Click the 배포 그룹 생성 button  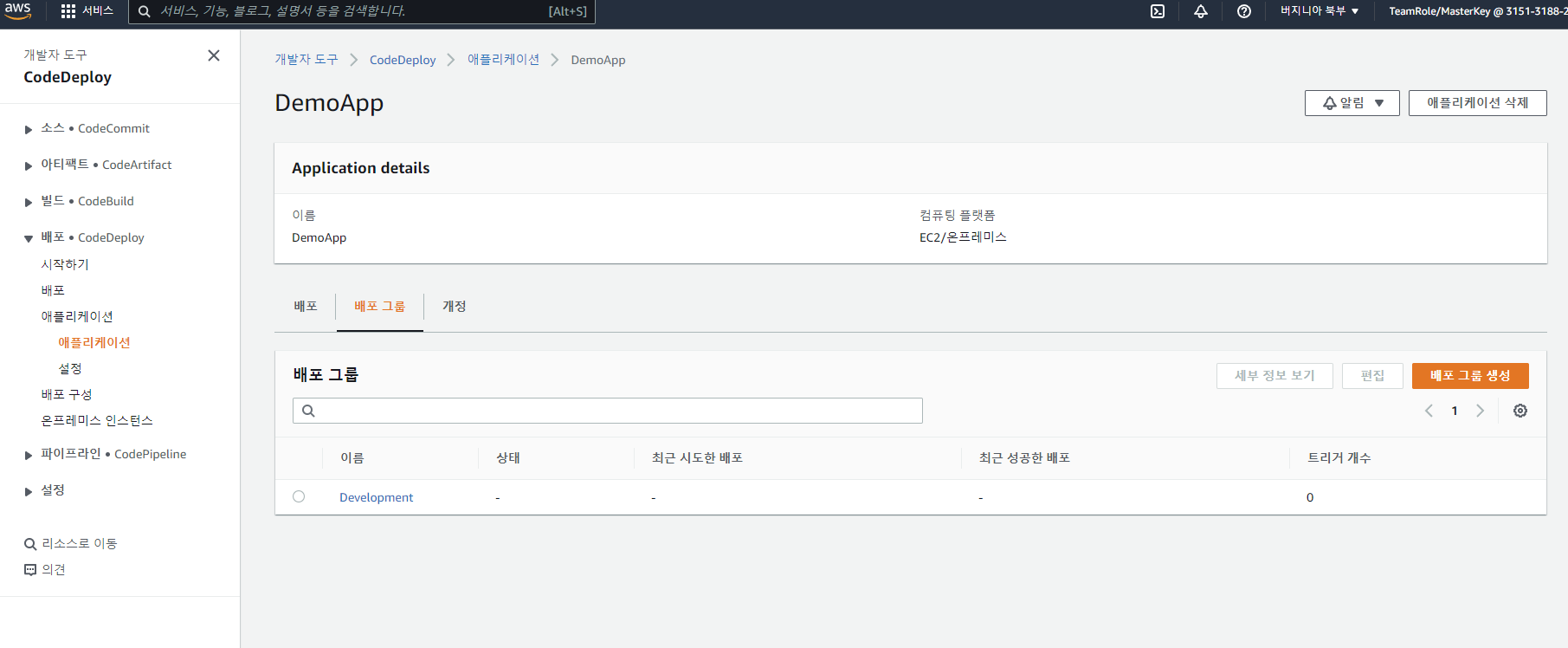(1470, 376)
